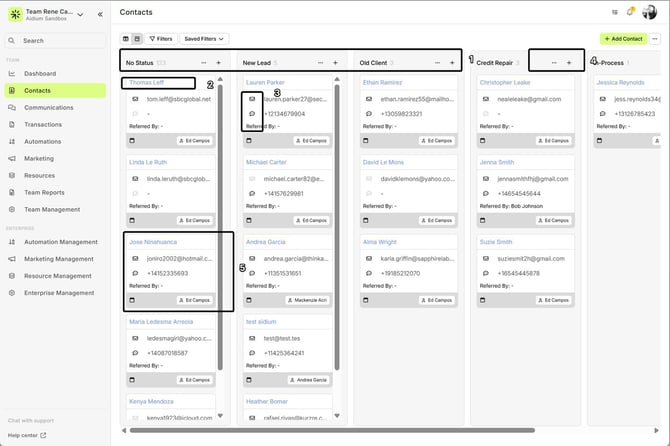Open Automations in sidebar

[x=44, y=141]
